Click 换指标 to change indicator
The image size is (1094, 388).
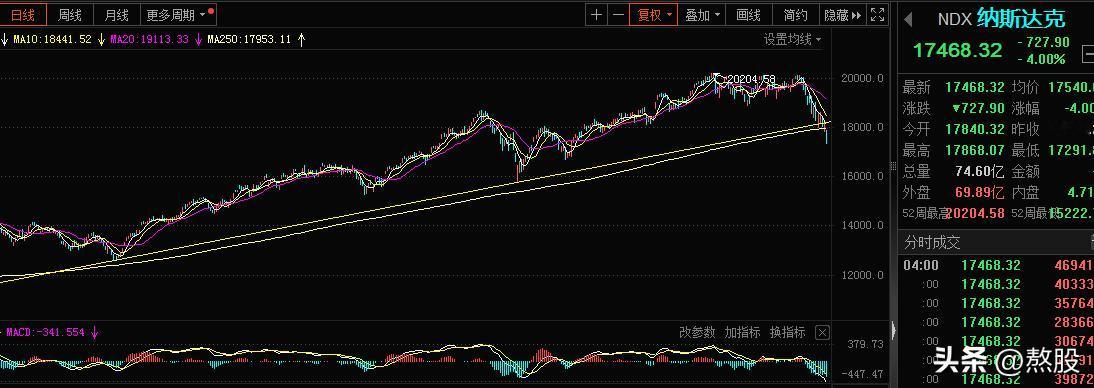pyautogui.click(x=787, y=332)
